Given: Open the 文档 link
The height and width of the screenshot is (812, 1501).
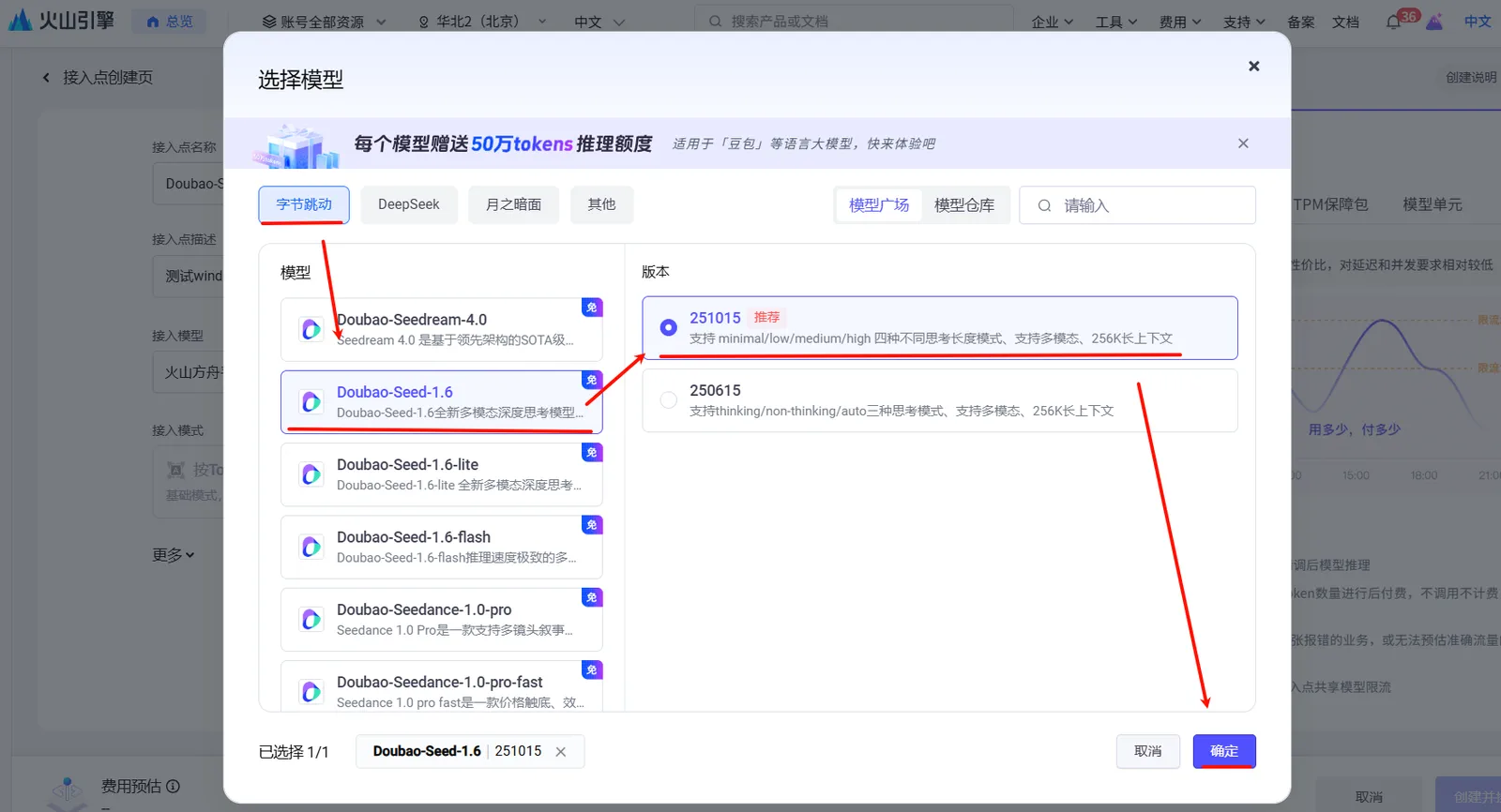Looking at the screenshot, I should click(1345, 22).
